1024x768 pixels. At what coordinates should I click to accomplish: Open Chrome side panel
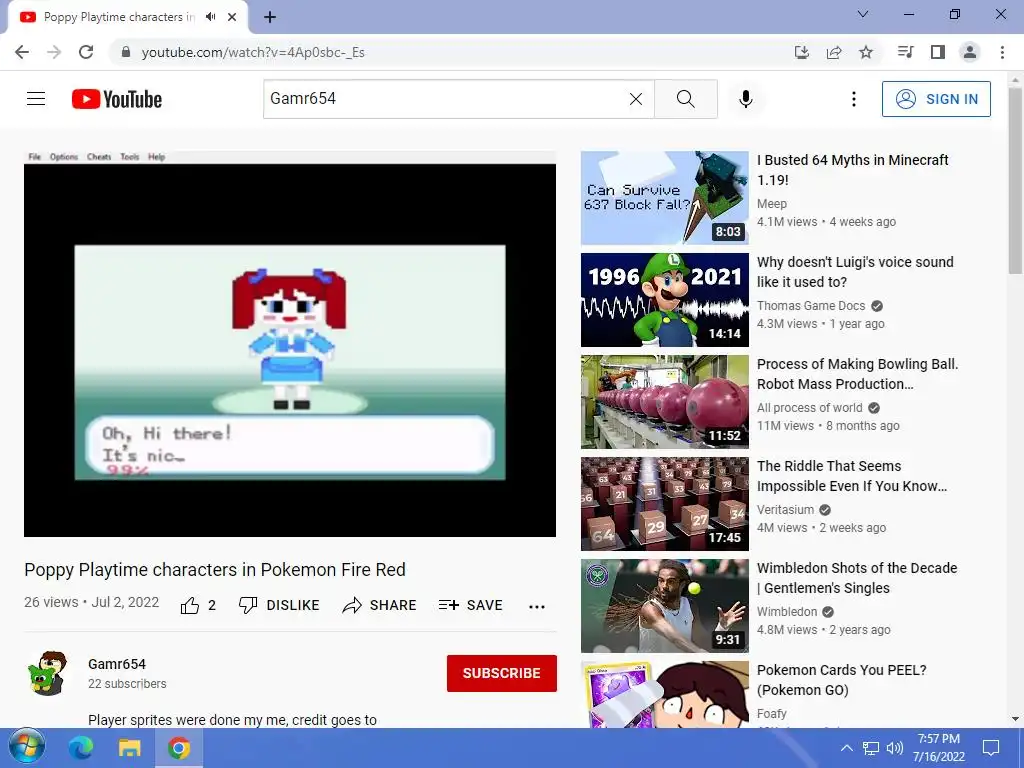pos(938,52)
